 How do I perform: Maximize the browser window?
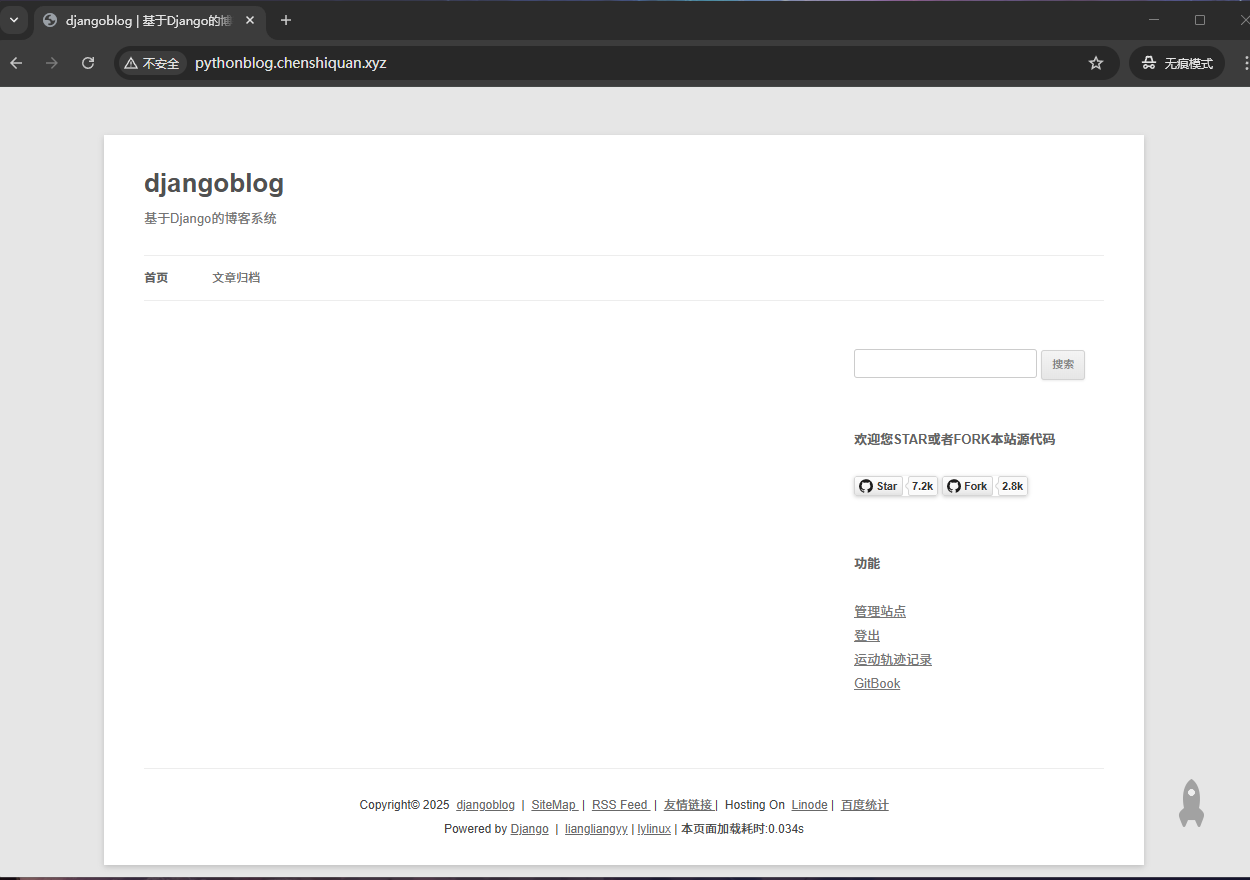(x=1200, y=20)
